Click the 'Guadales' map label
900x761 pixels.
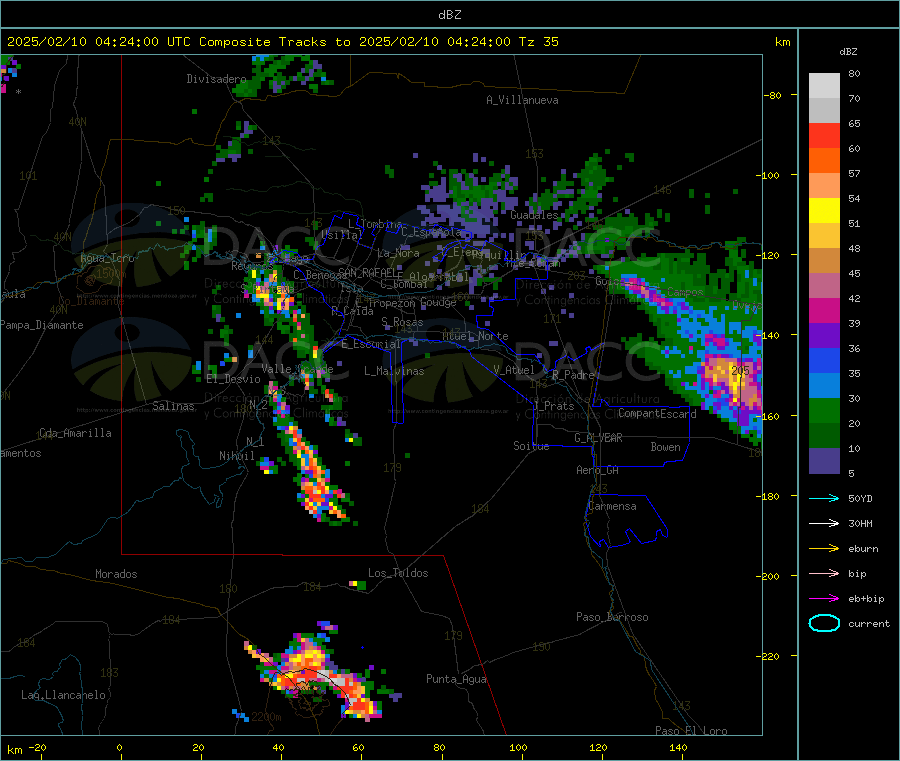[534, 215]
